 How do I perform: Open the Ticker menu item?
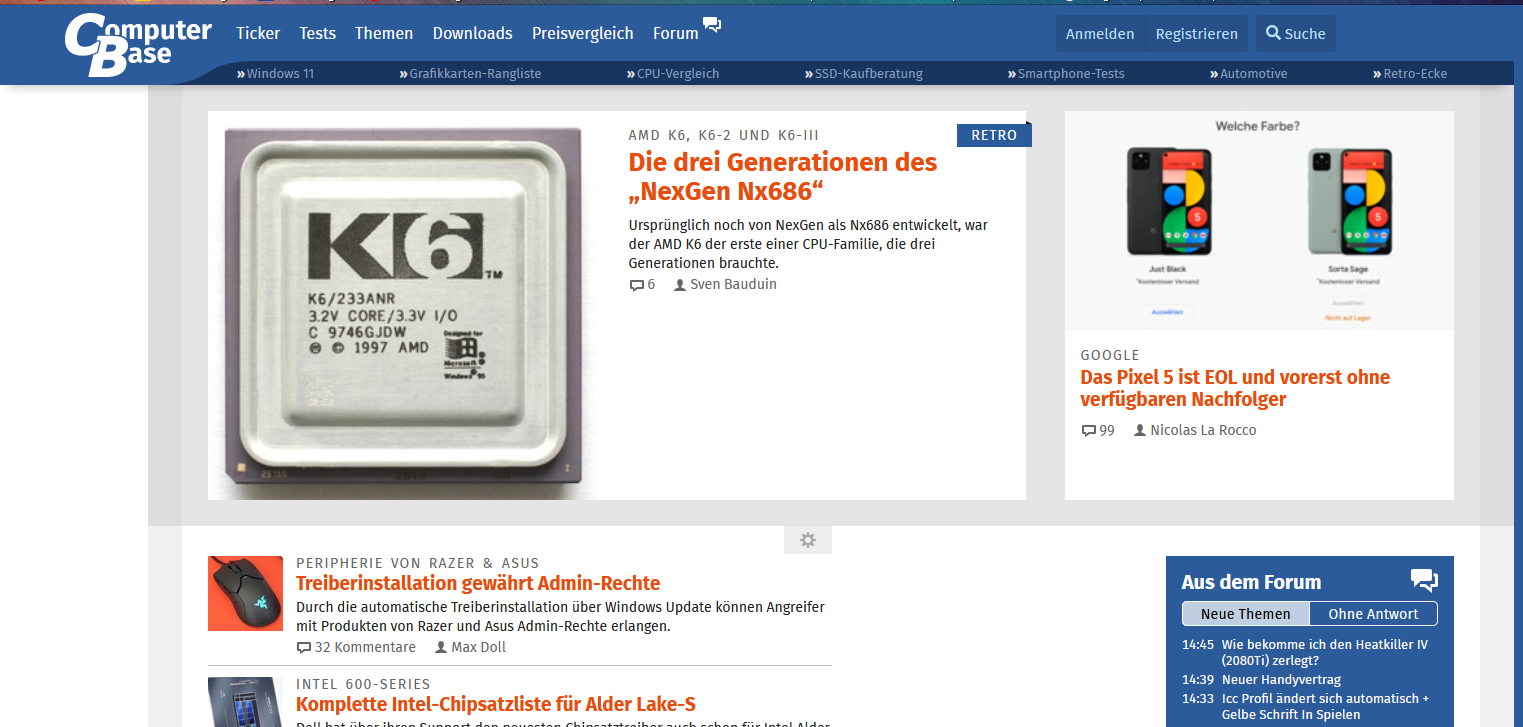click(258, 33)
